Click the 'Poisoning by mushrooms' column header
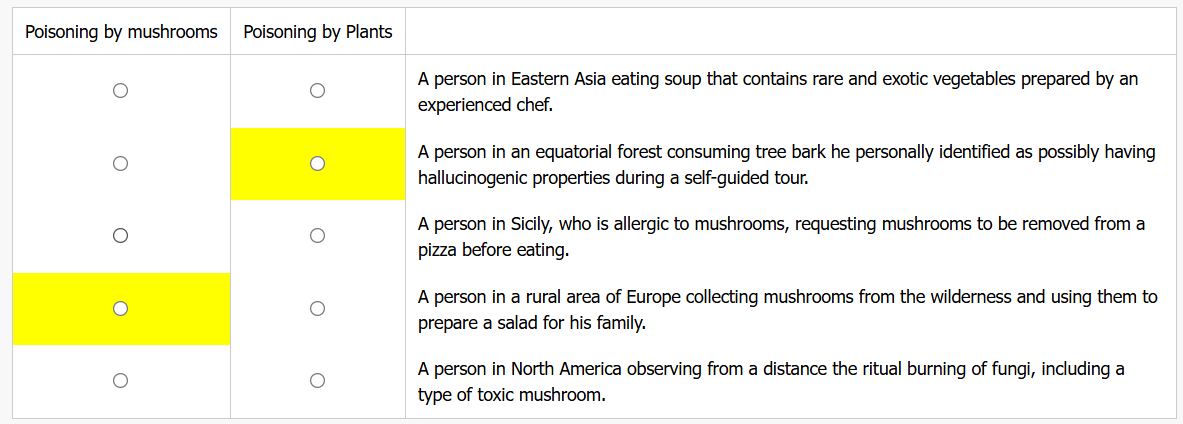This screenshot has height=424, width=1183. [x=121, y=32]
